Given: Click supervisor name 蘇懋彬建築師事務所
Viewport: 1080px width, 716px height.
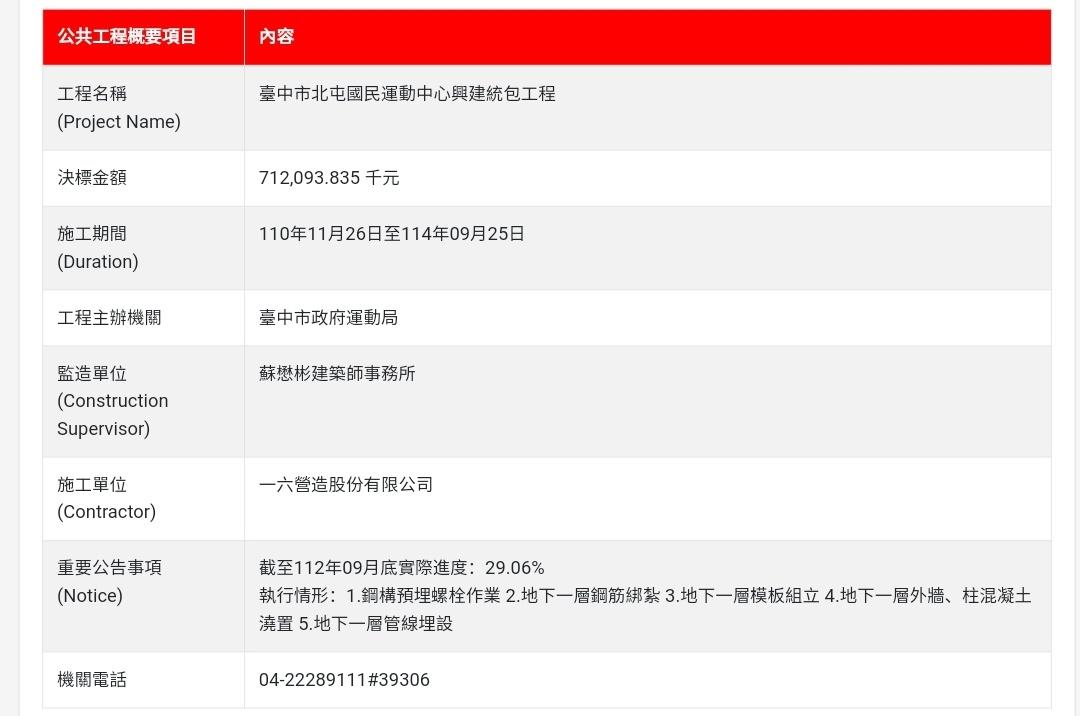Looking at the screenshot, I should pos(337,374).
